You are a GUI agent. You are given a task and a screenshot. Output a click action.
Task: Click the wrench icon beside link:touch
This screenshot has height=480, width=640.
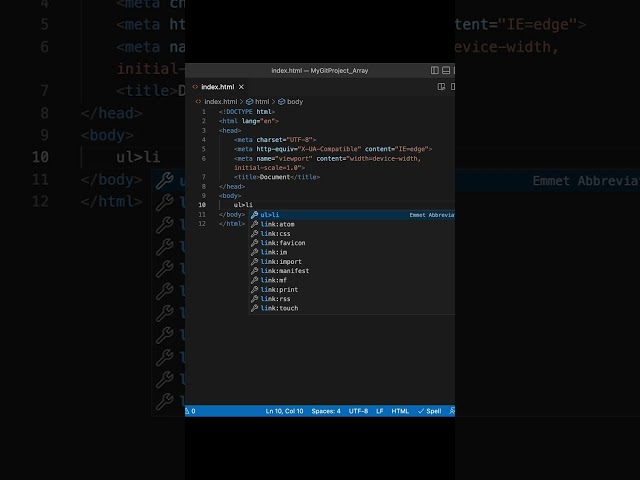pyautogui.click(x=254, y=308)
